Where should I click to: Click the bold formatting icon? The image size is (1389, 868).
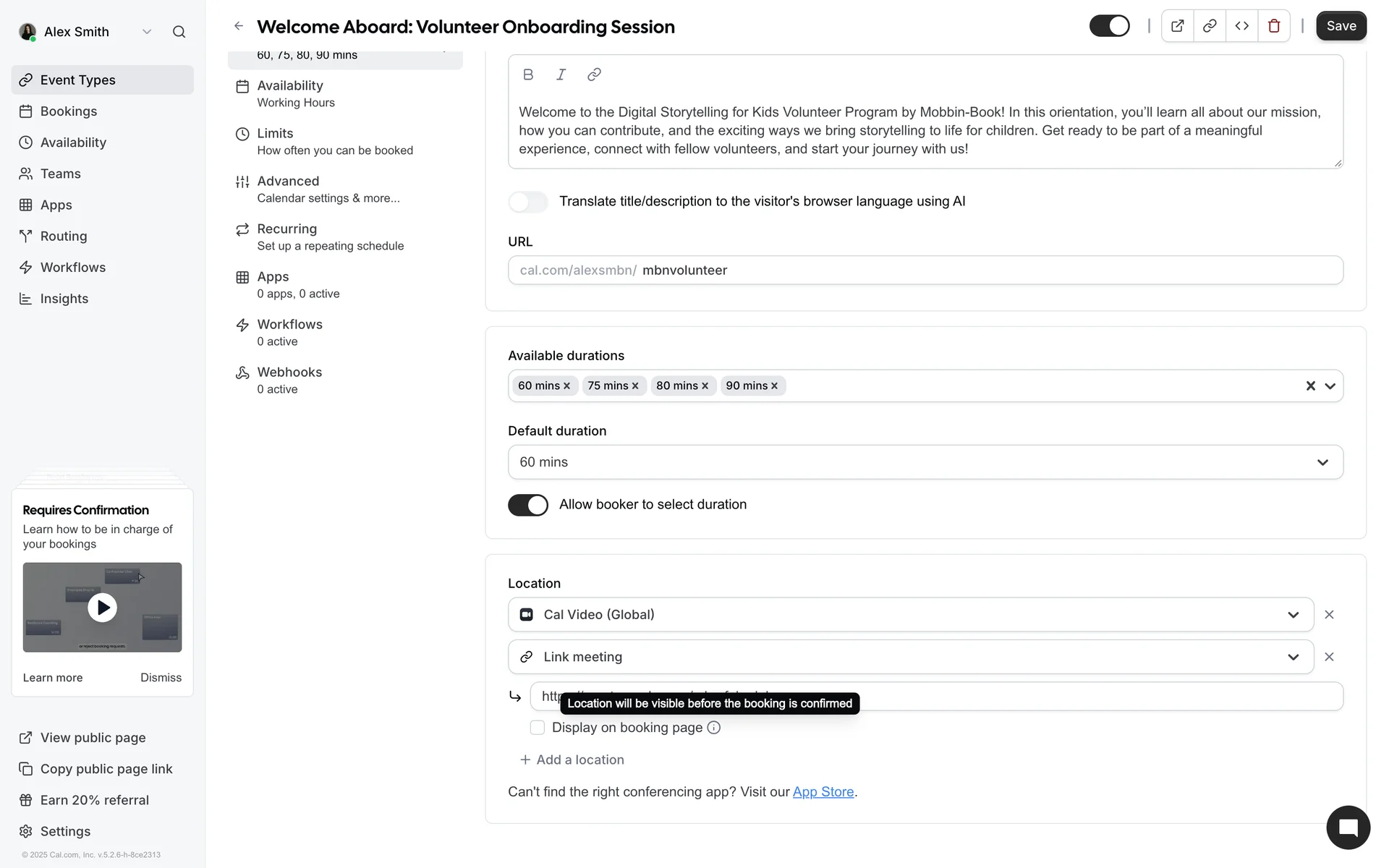point(528,75)
